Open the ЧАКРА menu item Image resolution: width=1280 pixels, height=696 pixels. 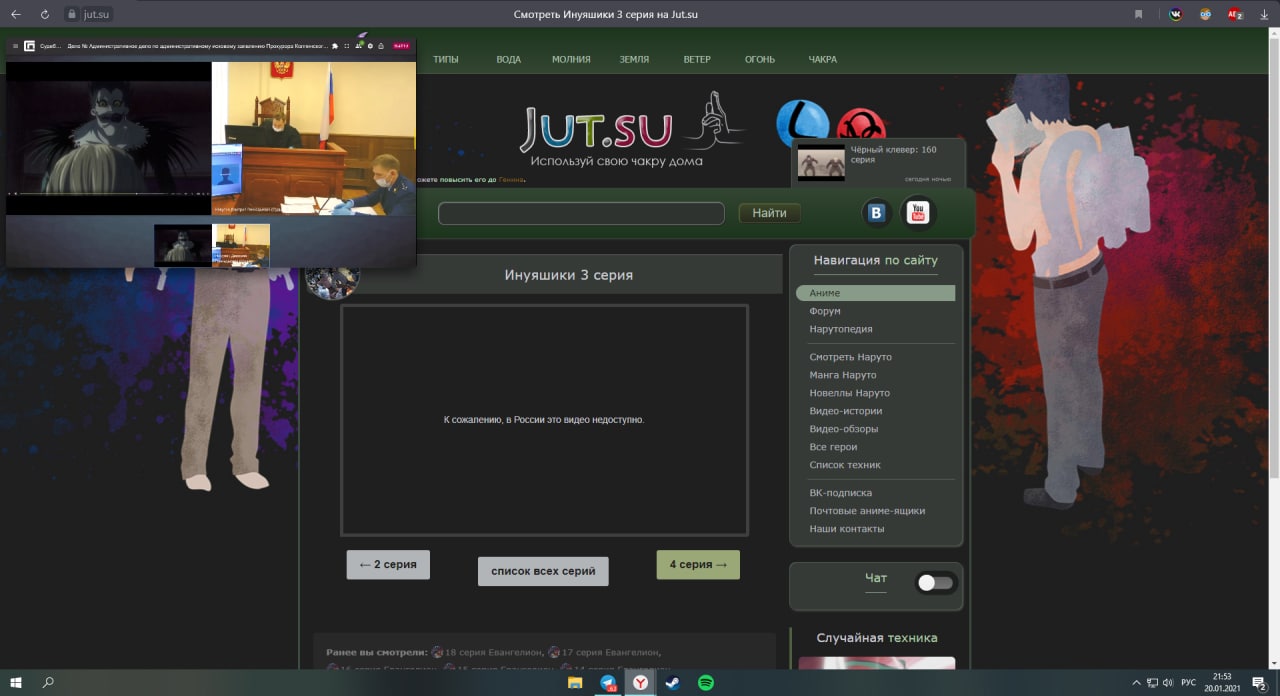pyautogui.click(x=823, y=59)
